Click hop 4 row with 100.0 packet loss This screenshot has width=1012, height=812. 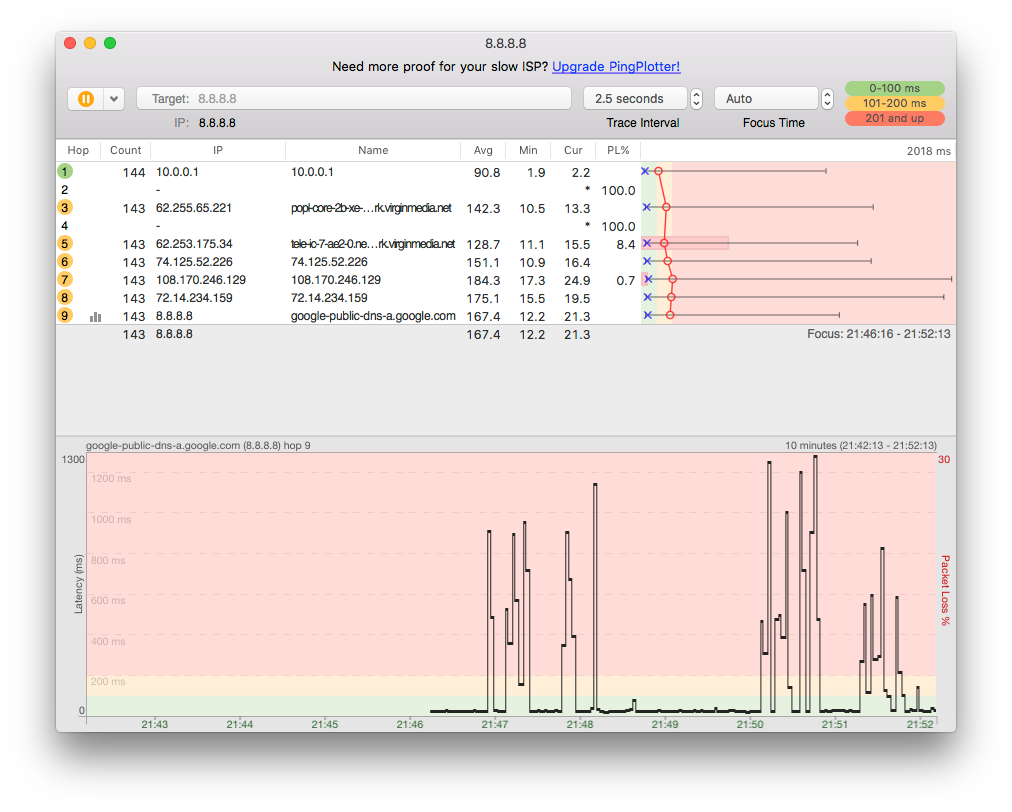pyautogui.click(x=349, y=227)
